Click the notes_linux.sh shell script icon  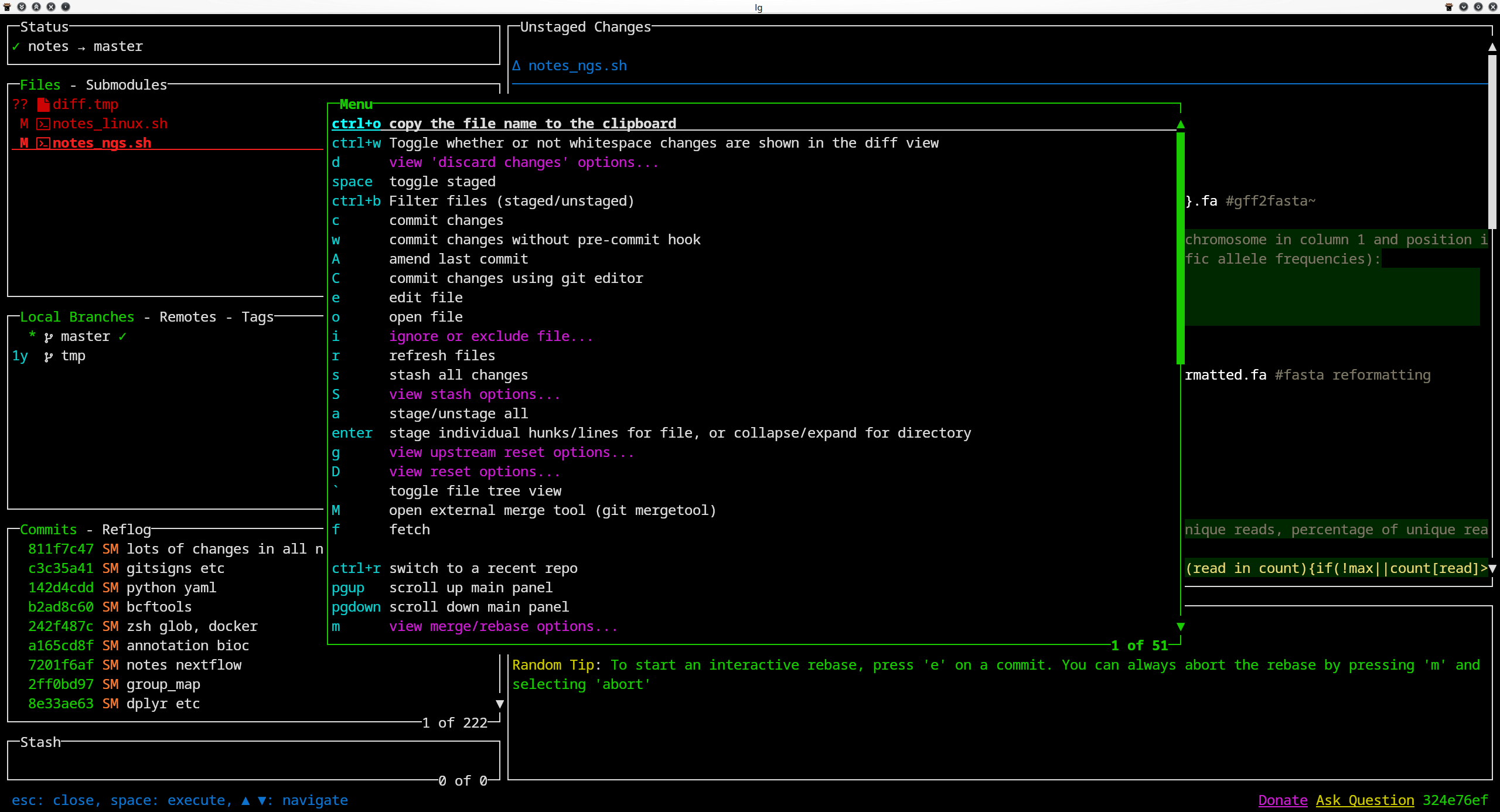(x=43, y=124)
